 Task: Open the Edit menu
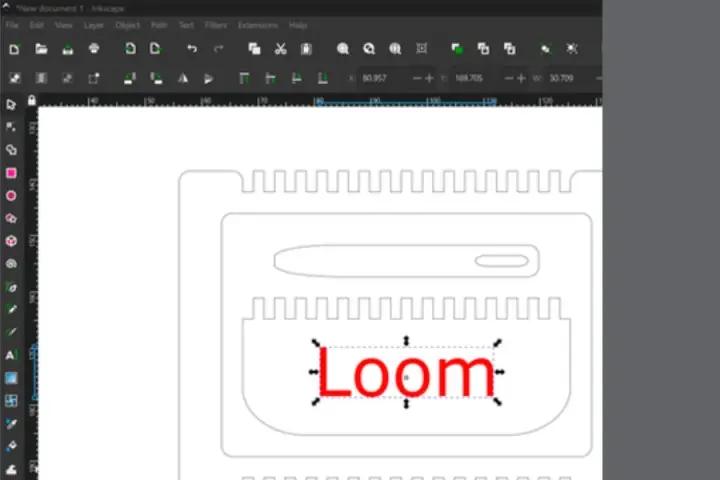click(x=37, y=25)
